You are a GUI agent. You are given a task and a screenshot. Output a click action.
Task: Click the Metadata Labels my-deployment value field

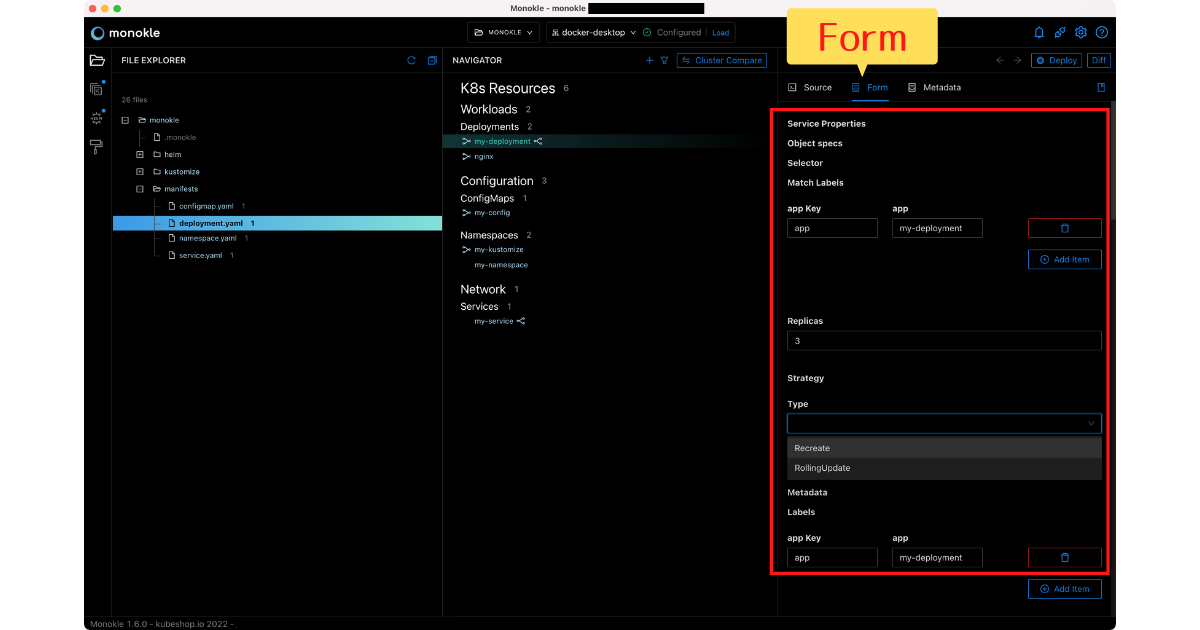pyautogui.click(x=937, y=558)
